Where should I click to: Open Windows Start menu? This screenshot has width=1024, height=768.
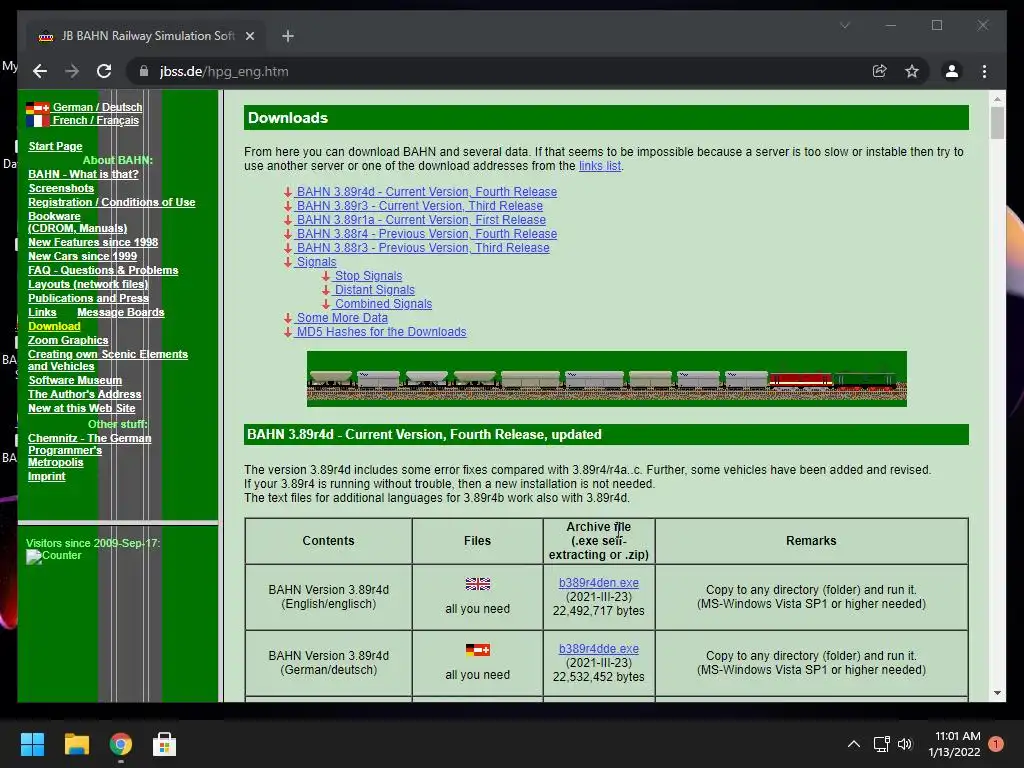pyautogui.click(x=32, y=744)
